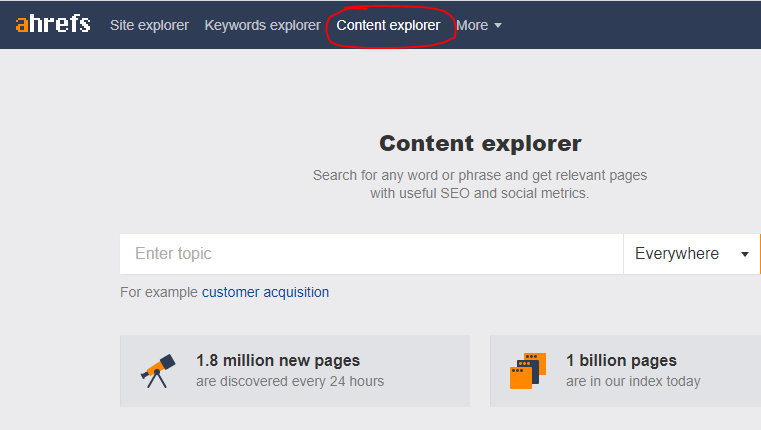Click the search description text under the heading
This screenshot has width=761, height=430.
point(480,184)
